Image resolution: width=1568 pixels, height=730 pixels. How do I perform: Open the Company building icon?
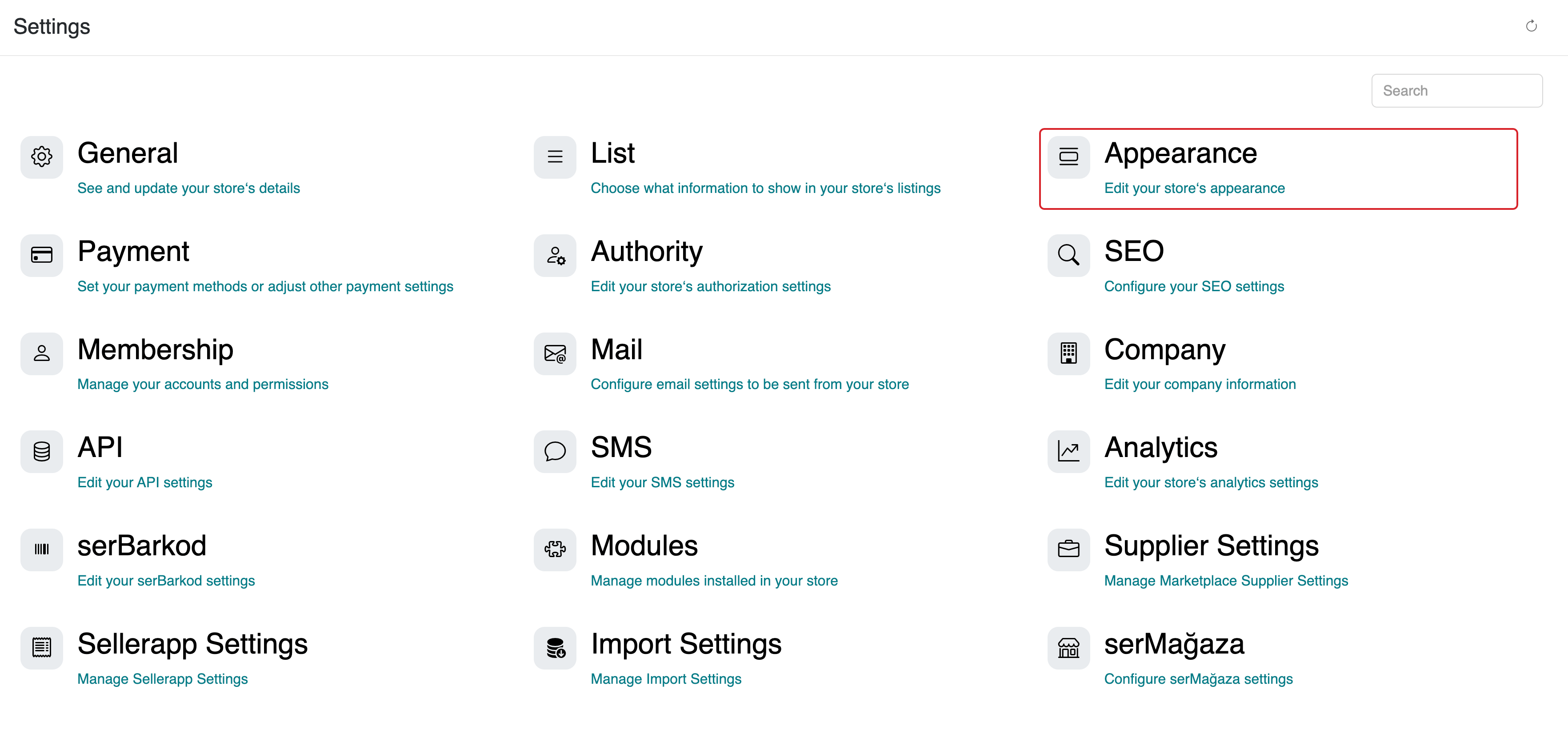click(1068, 353)
